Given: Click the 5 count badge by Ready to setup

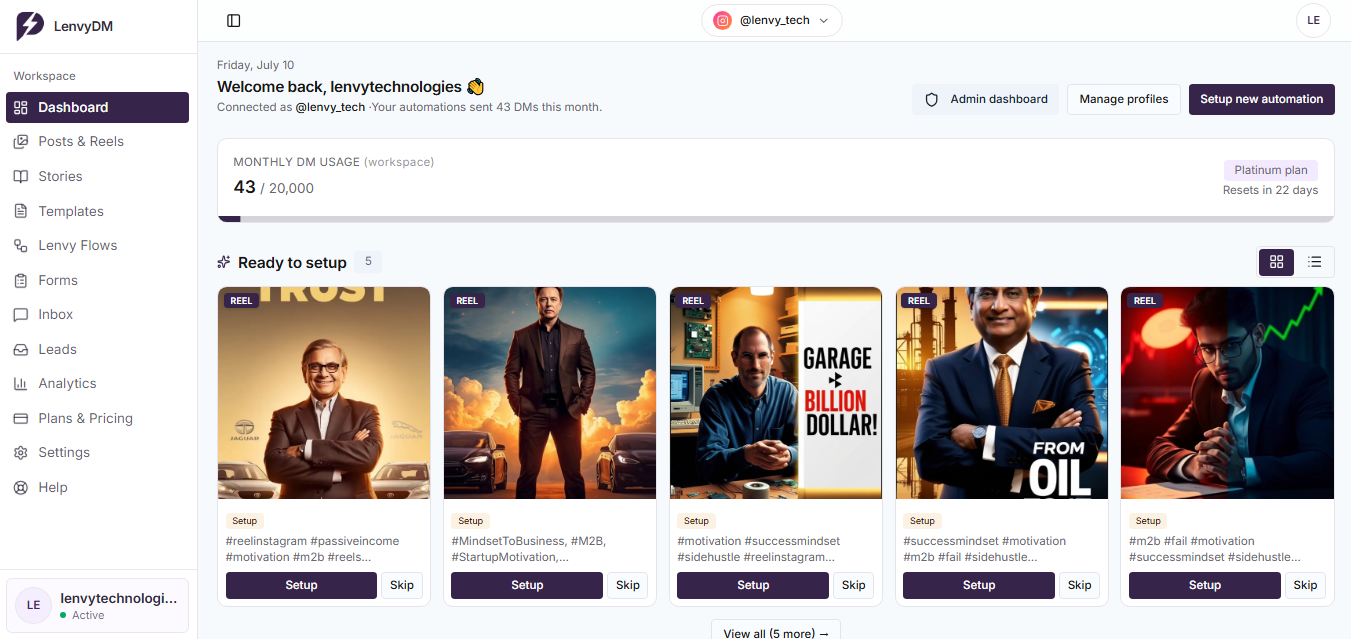Looking at the screenshot, I should coord(368,262).
